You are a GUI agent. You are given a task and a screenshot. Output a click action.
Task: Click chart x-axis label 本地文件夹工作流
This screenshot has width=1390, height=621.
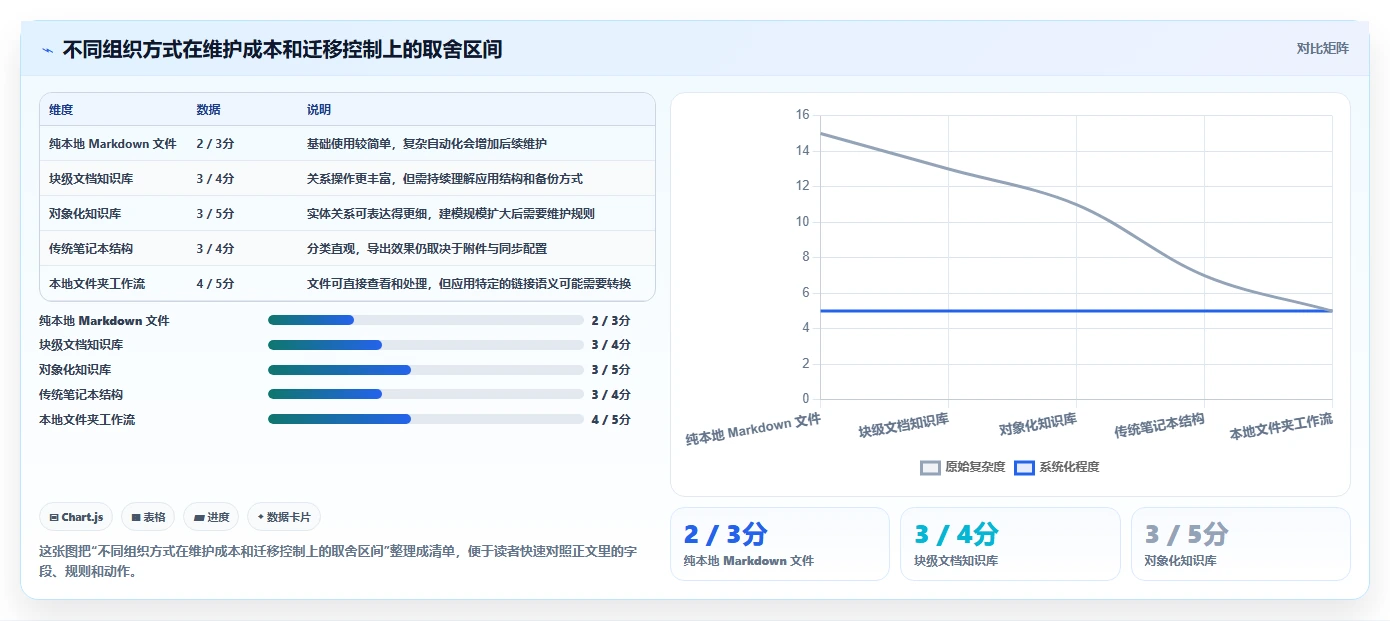tap(1281, 427)
